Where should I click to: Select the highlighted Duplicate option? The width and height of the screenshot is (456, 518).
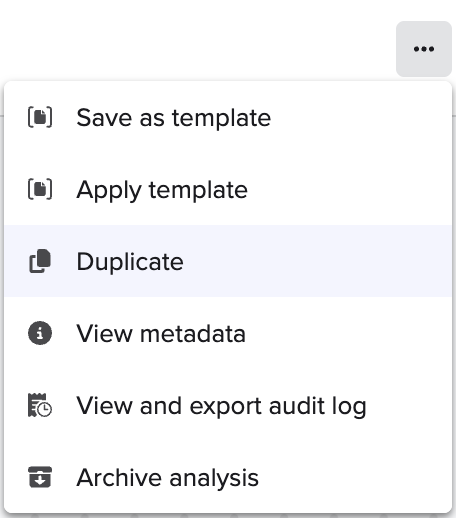click(x=228, y=261)
